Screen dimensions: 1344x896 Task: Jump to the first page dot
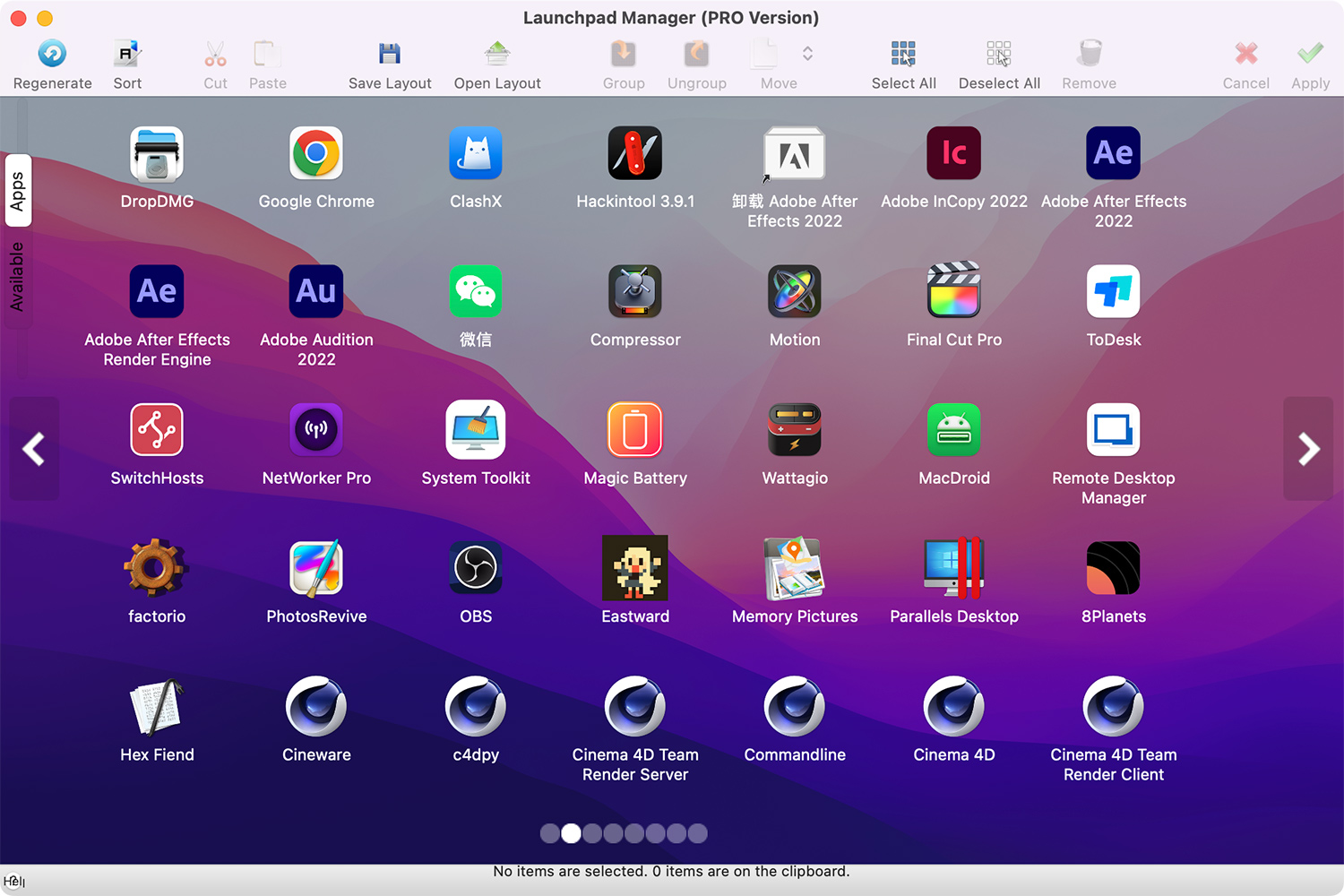549,833
